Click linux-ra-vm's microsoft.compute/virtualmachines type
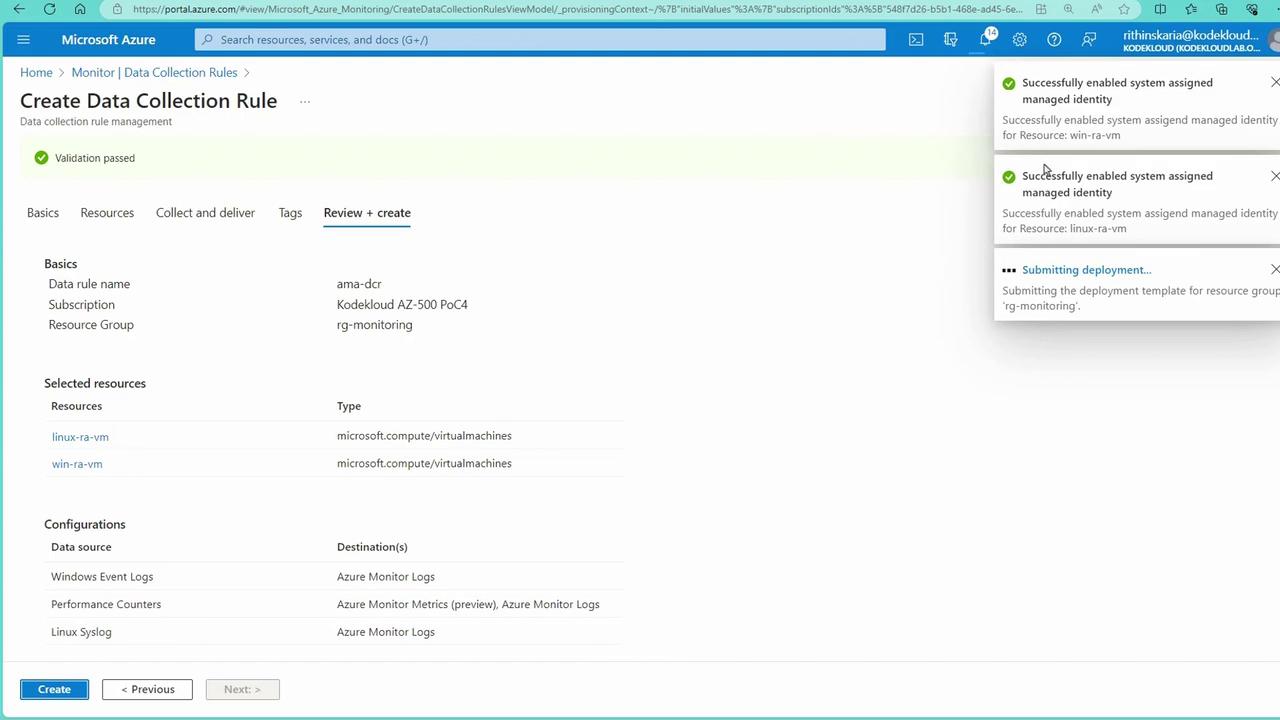 click(x=424, y=436)
